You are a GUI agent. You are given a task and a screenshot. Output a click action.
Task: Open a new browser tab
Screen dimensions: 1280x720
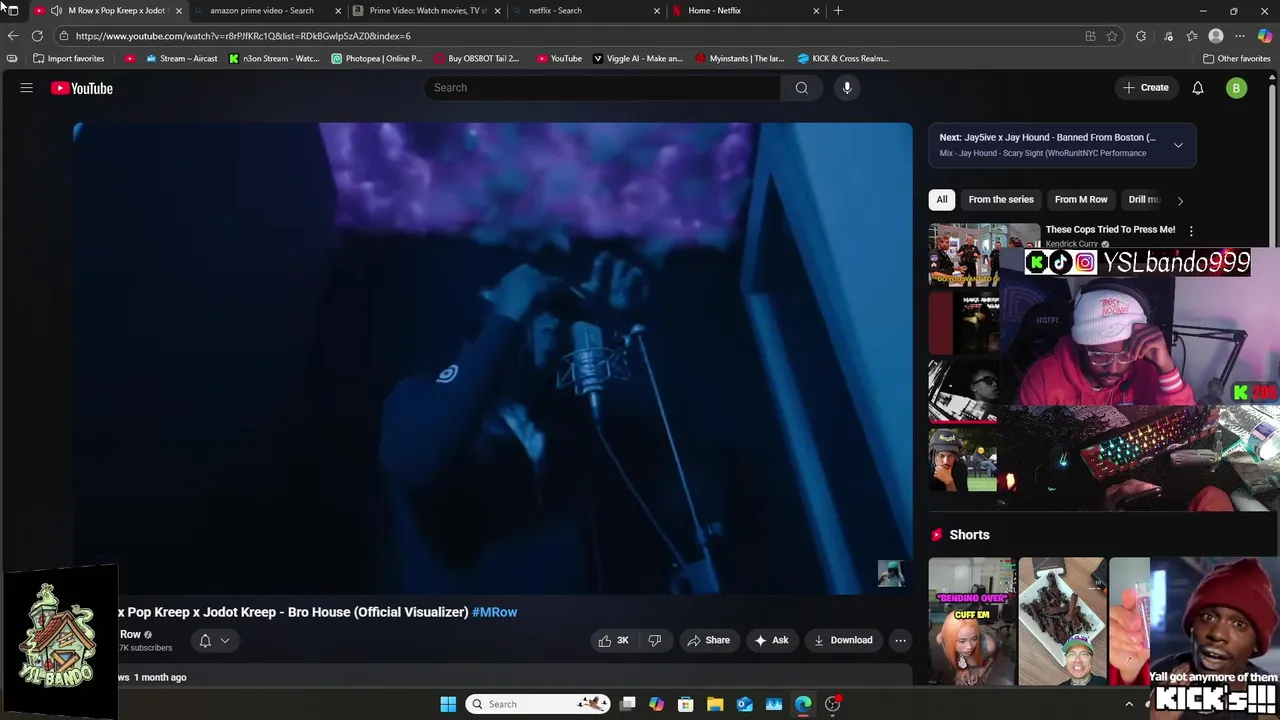pos(838,11)
